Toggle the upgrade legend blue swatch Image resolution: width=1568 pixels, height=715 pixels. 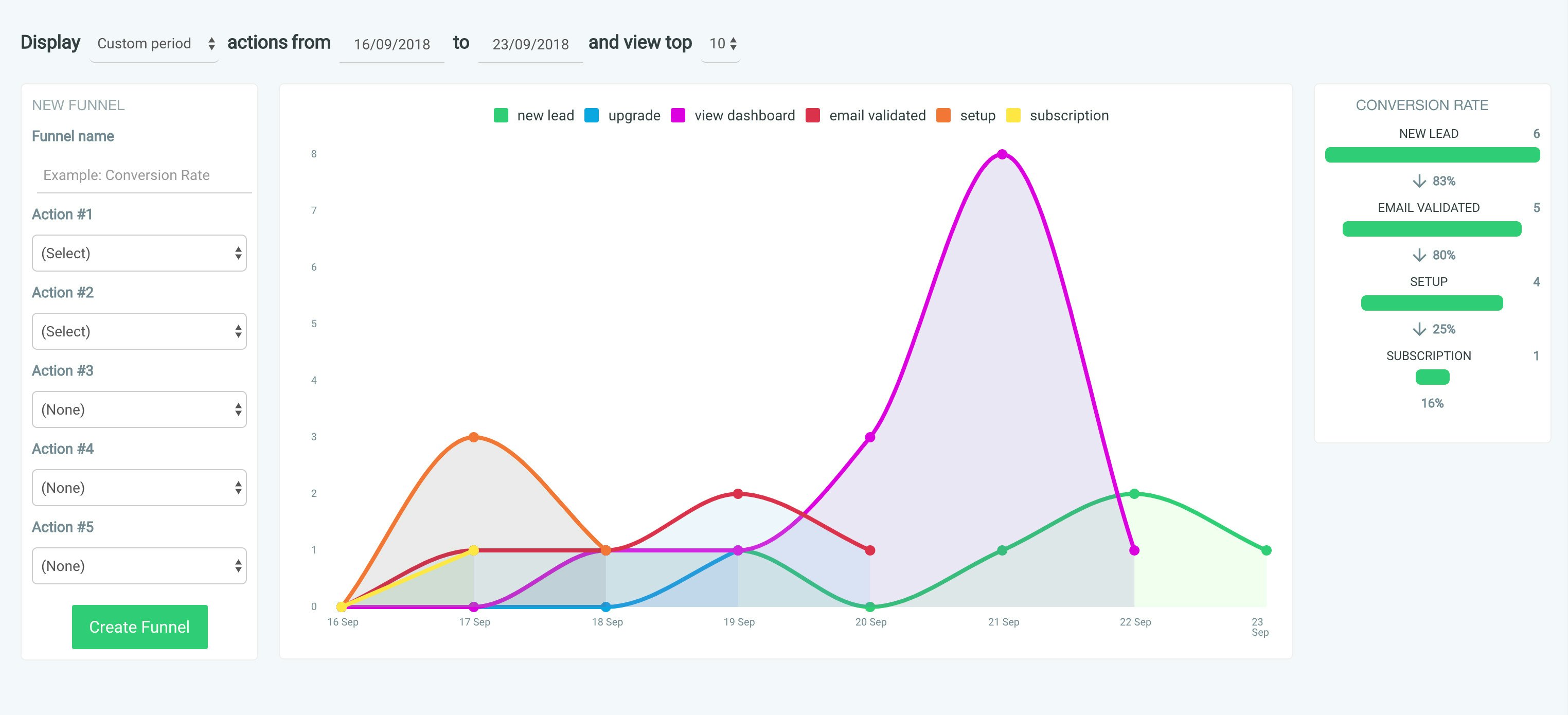591,115
